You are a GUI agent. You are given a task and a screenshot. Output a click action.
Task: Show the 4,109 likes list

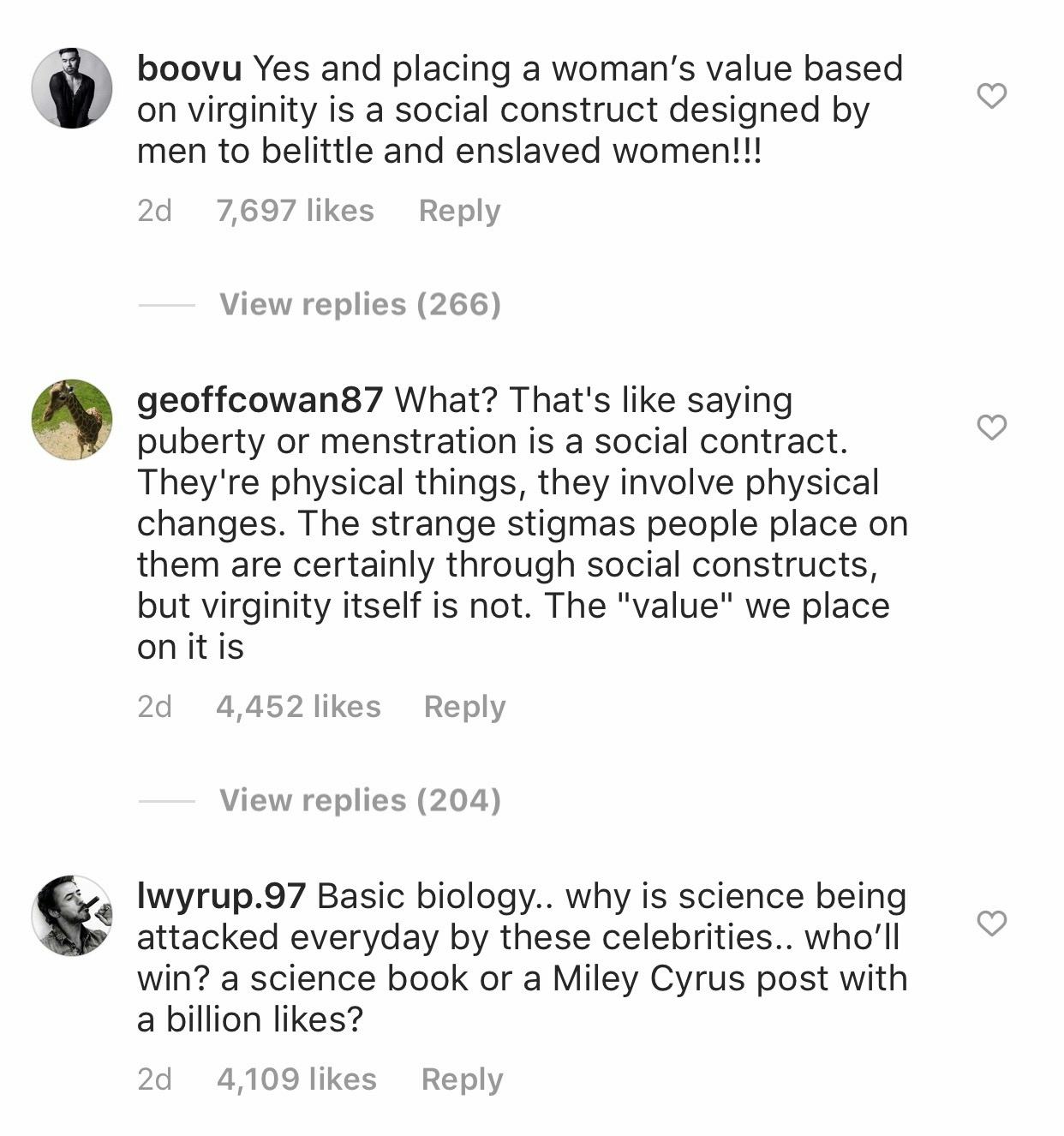(296, 1079)
